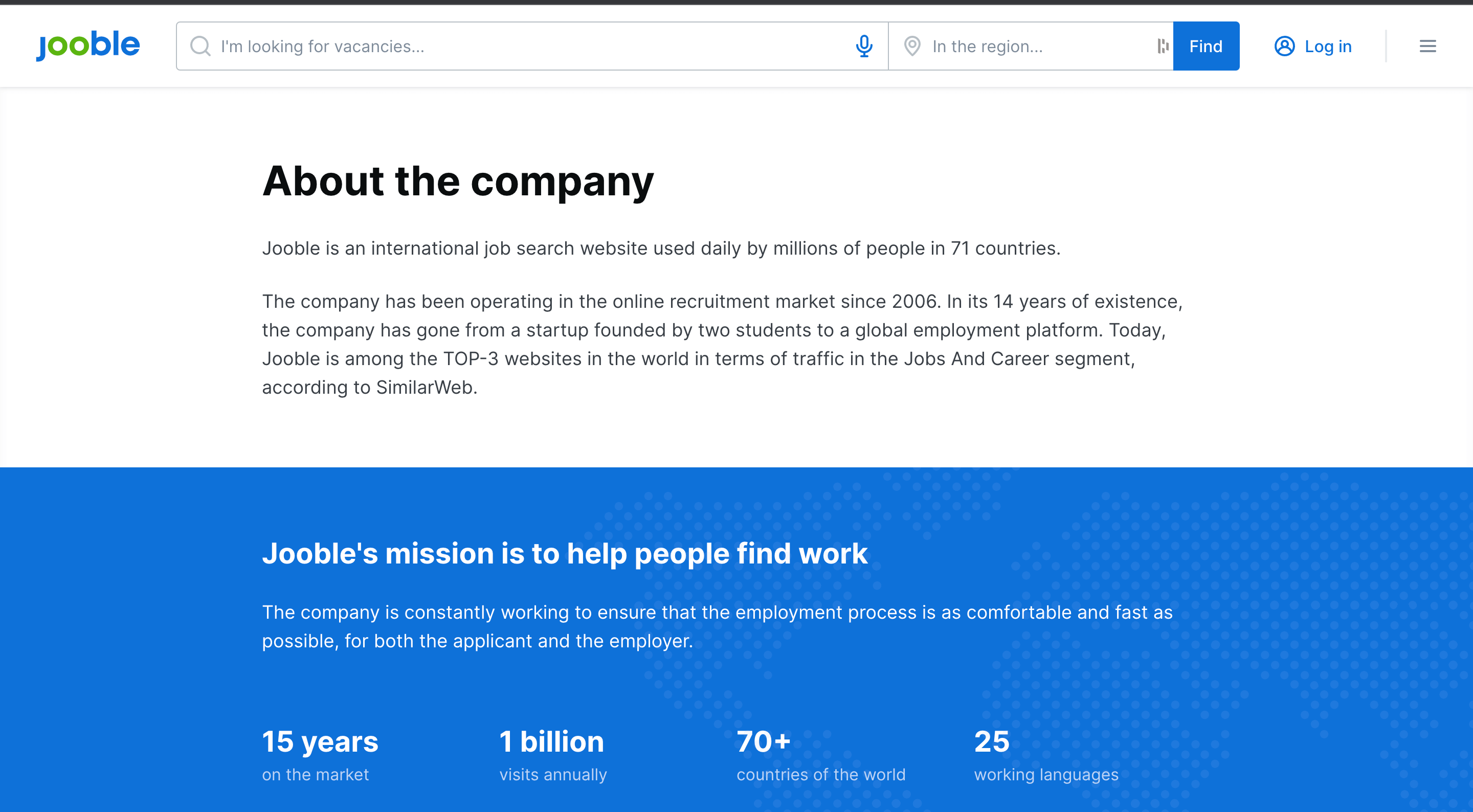Open the hamburger menu

point(1427,47)
